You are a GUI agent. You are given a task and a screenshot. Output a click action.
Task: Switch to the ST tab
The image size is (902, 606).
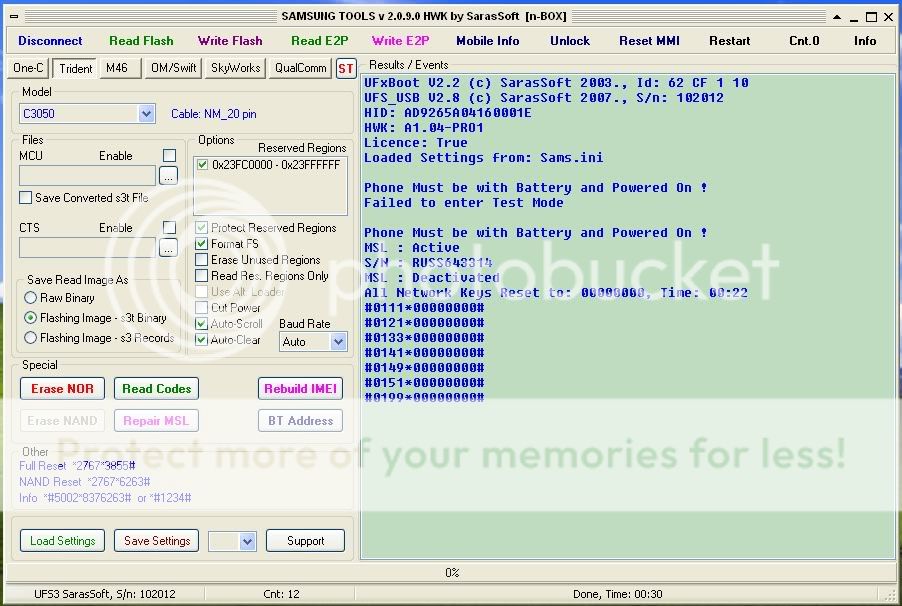point(346,68)
